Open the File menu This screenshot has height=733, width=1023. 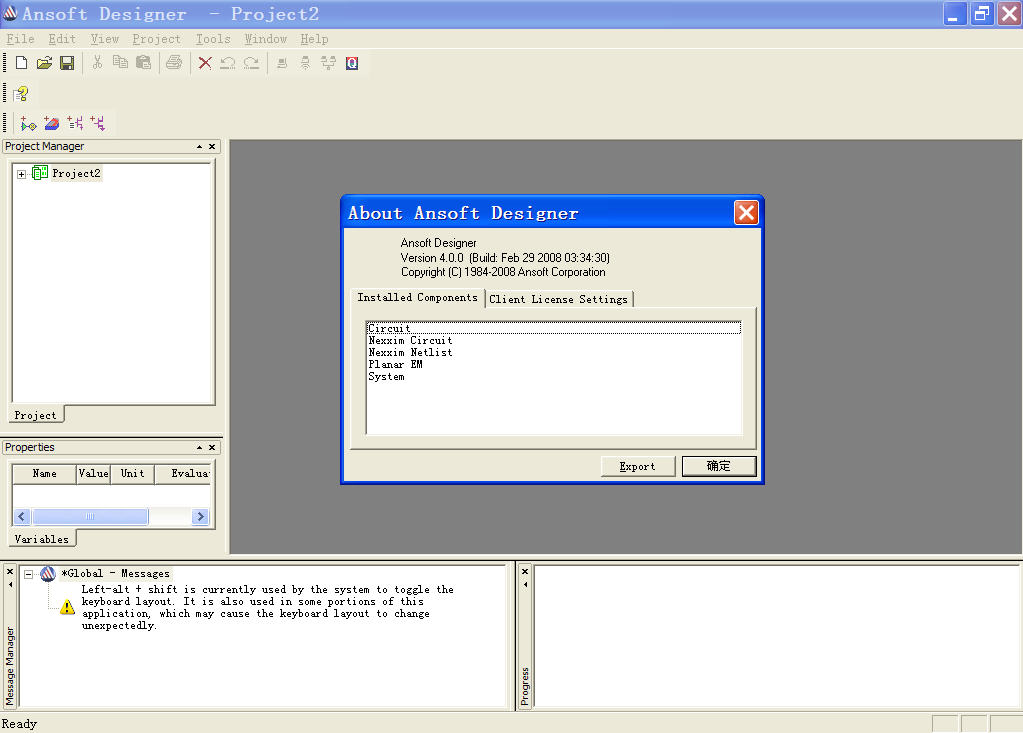[20, 39]
